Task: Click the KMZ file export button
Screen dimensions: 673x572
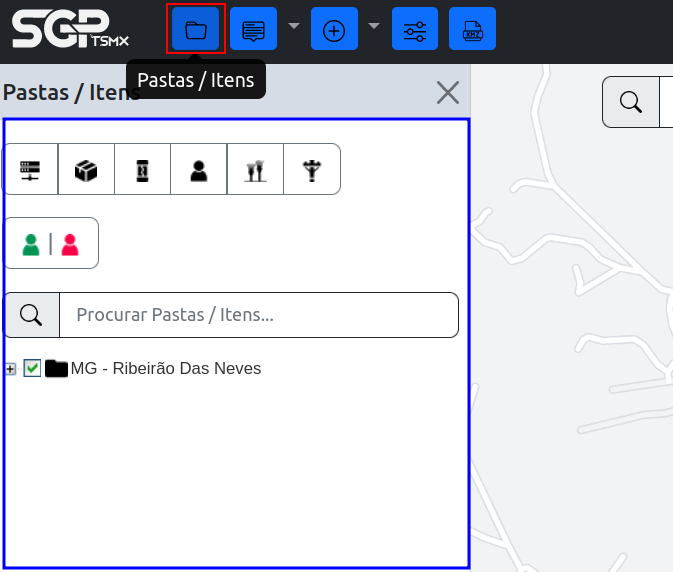Action: click(x=472, y=29)
